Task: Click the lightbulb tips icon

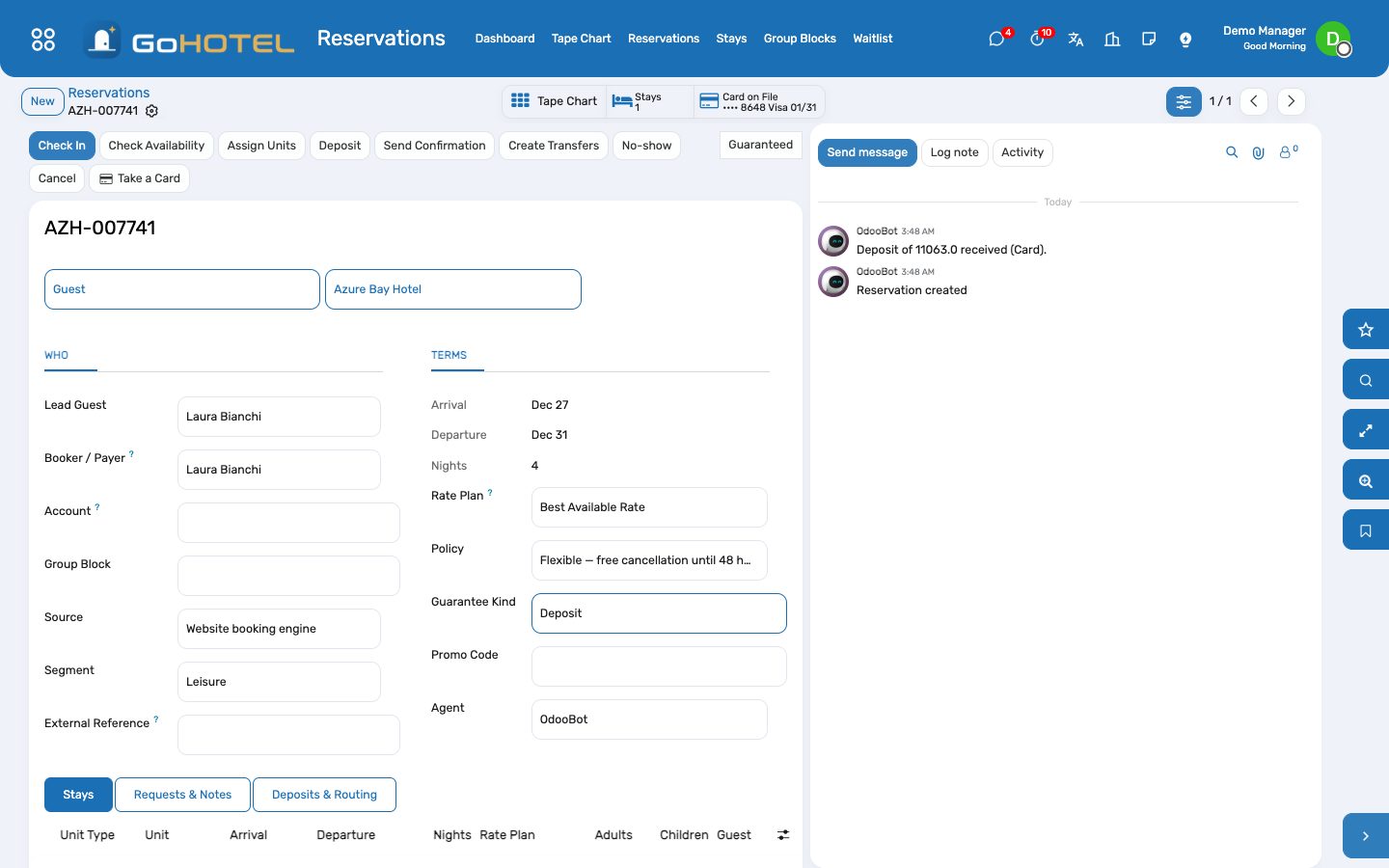Action: pos(1185,40)
